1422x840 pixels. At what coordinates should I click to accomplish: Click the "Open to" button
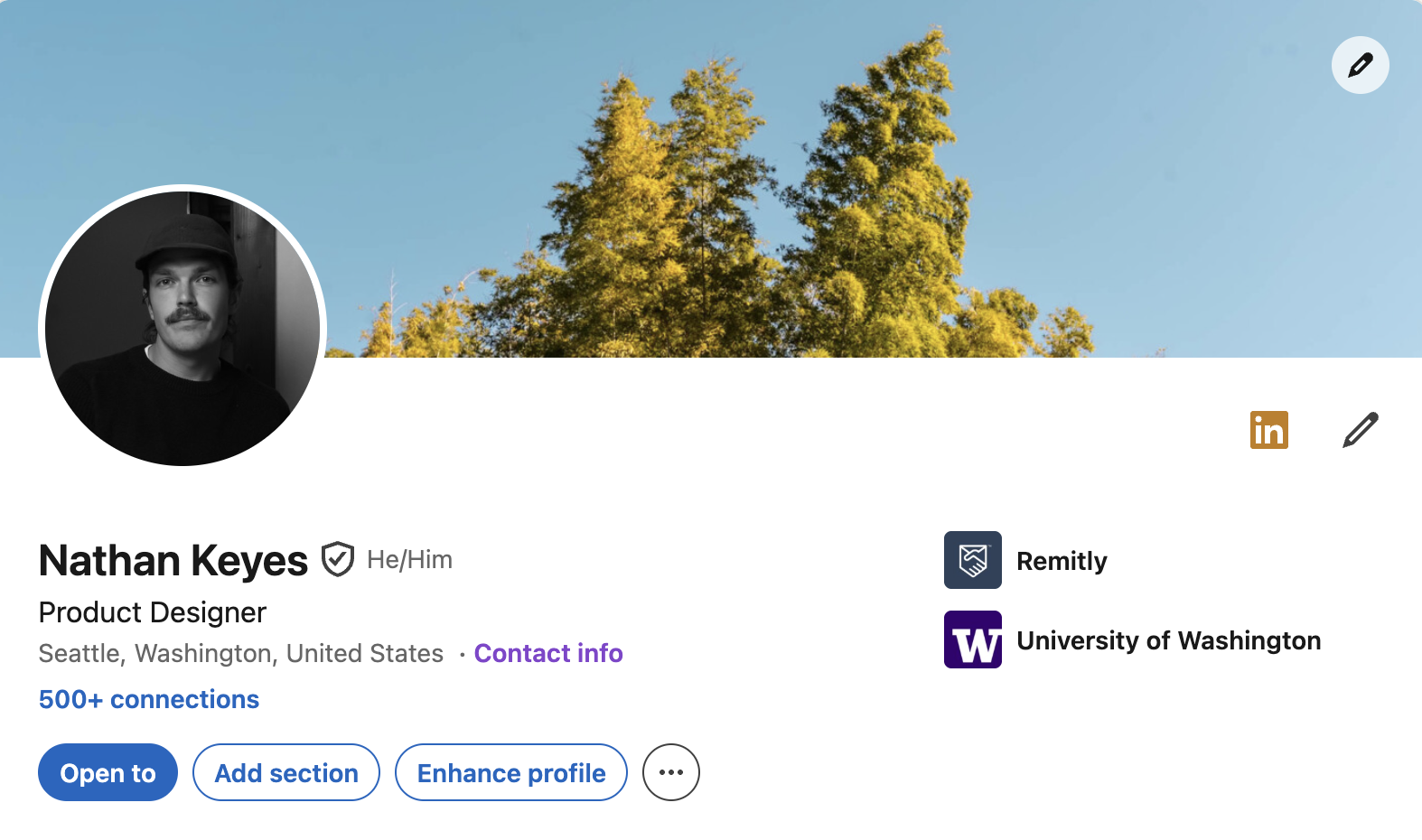(108, 772)
